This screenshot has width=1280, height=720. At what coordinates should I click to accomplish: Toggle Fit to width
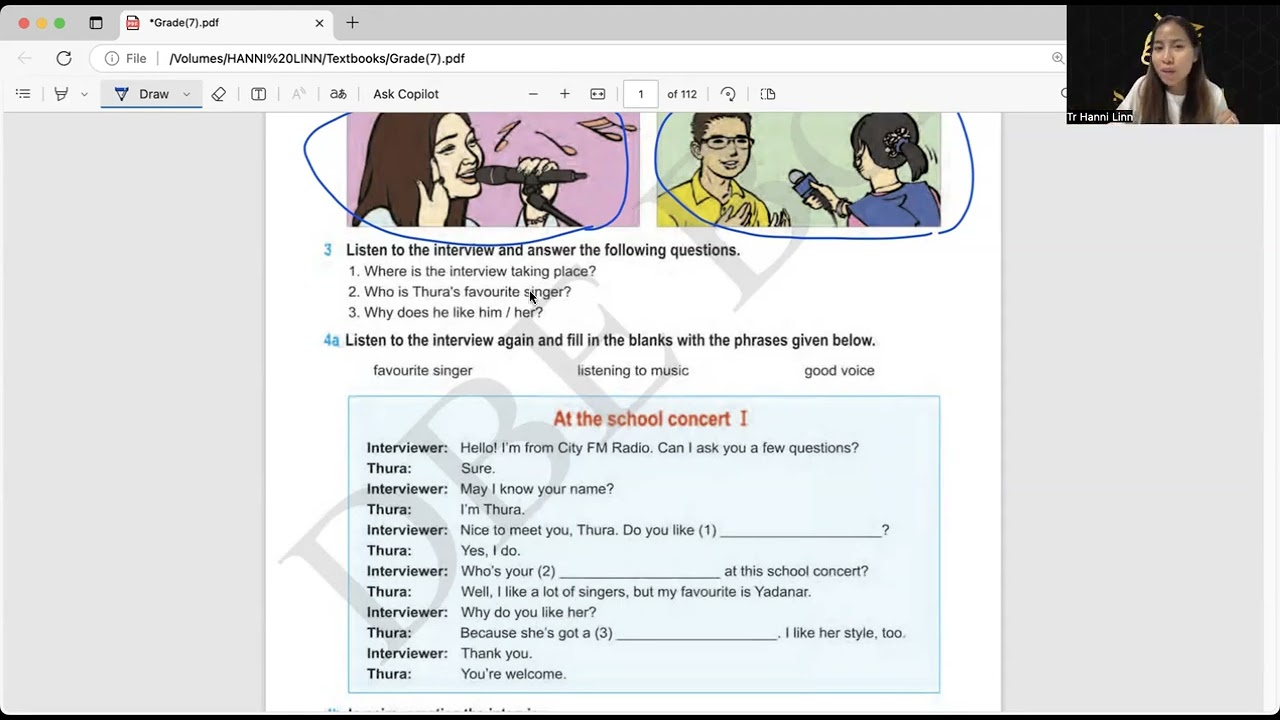[x=598, y=94]
